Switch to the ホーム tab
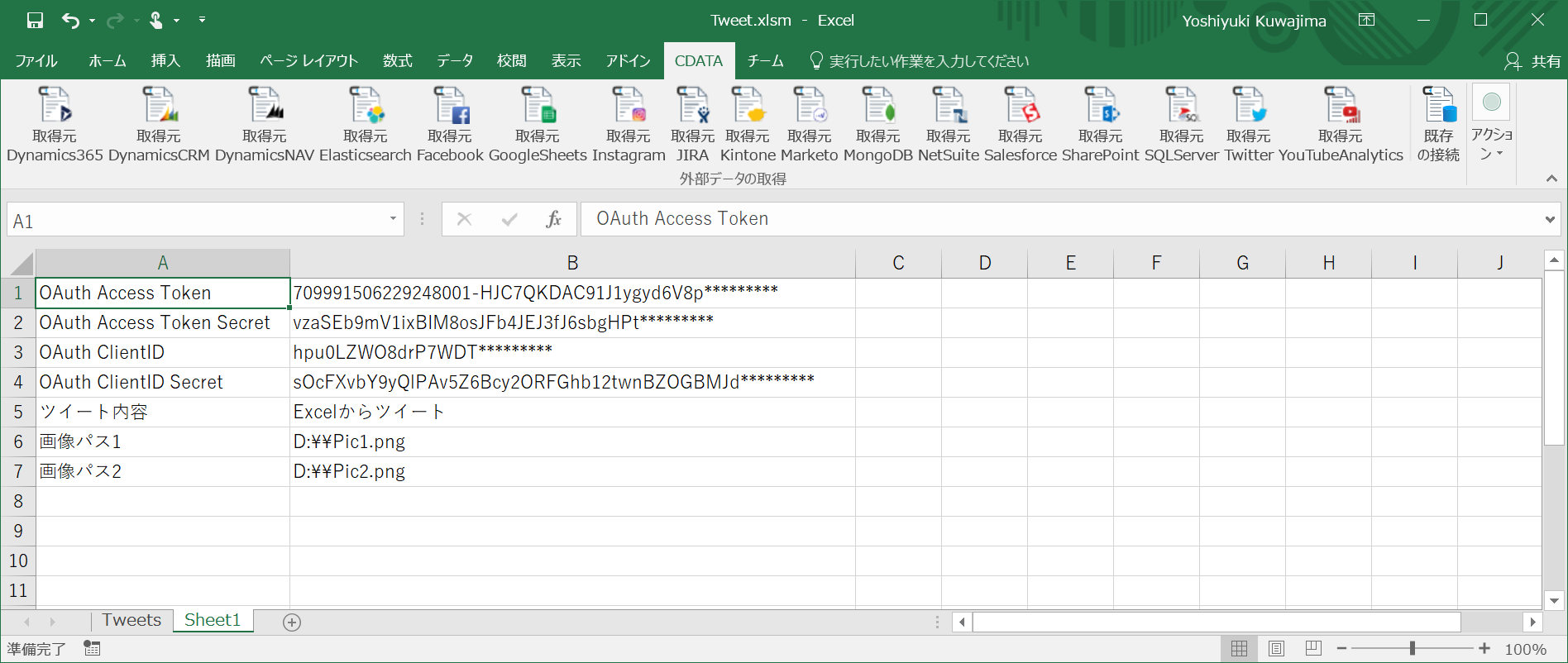Screen dimensions: 1568x663 click(x=108, y=61)
